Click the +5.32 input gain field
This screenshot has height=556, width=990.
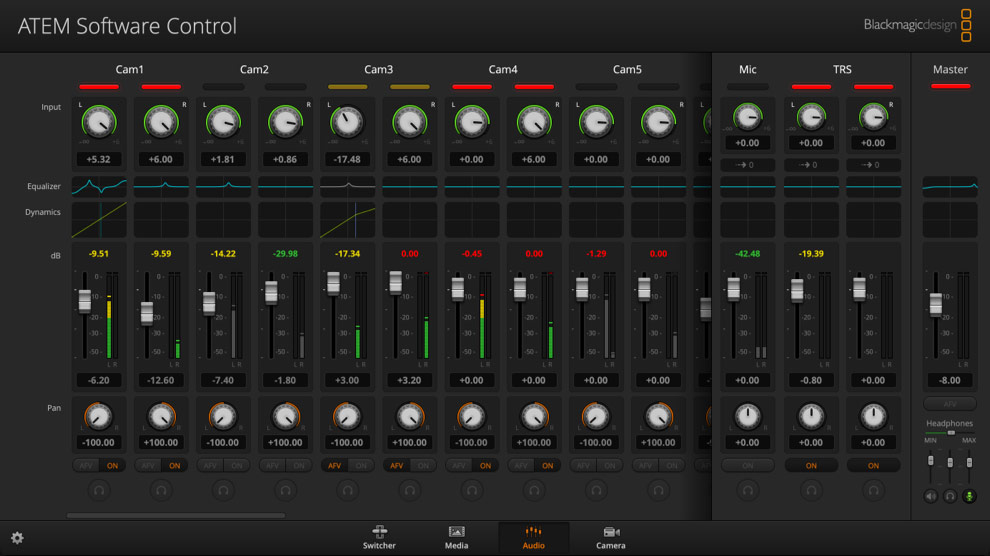(x=98, y=160)
